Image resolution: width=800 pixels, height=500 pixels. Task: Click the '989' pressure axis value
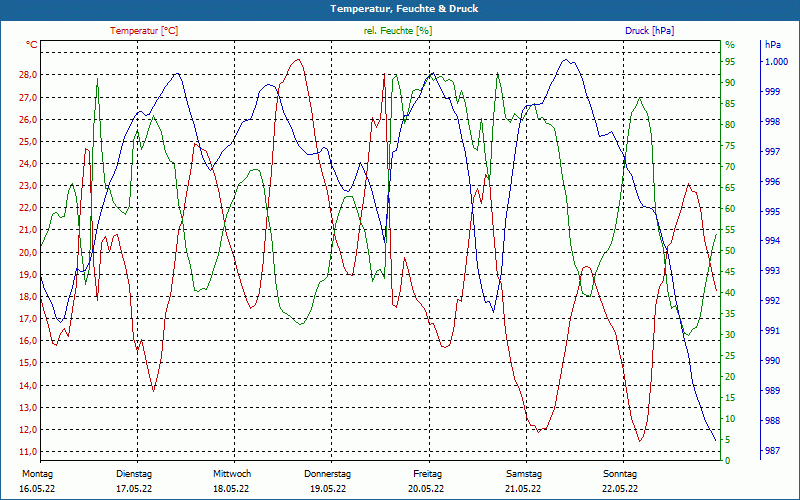coord(773,391)
